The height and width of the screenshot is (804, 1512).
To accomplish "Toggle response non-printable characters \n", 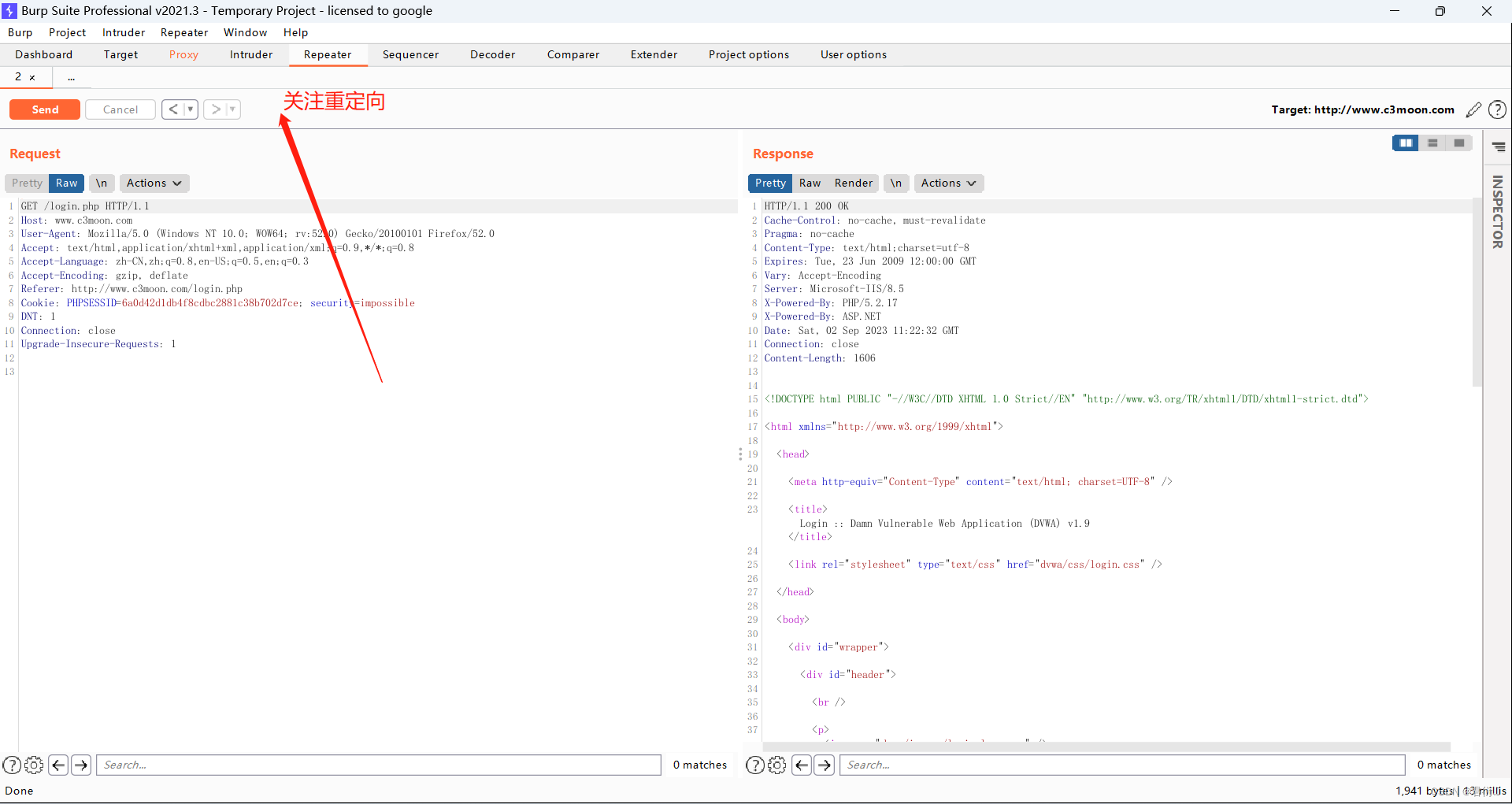I will (896, 183).
